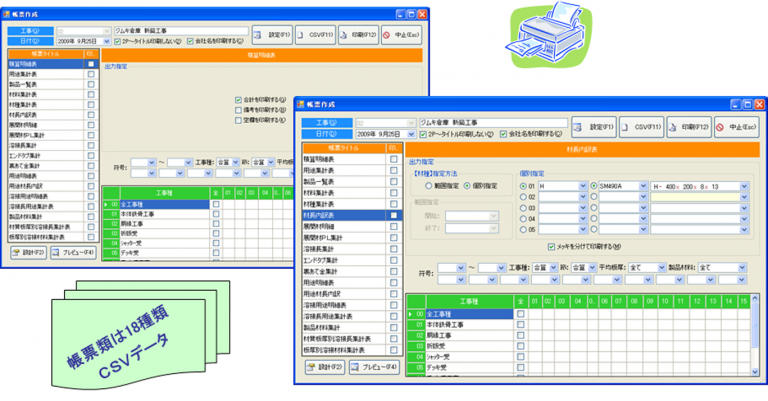Open プレビュー(F4) in the back window

click(73, 253)
